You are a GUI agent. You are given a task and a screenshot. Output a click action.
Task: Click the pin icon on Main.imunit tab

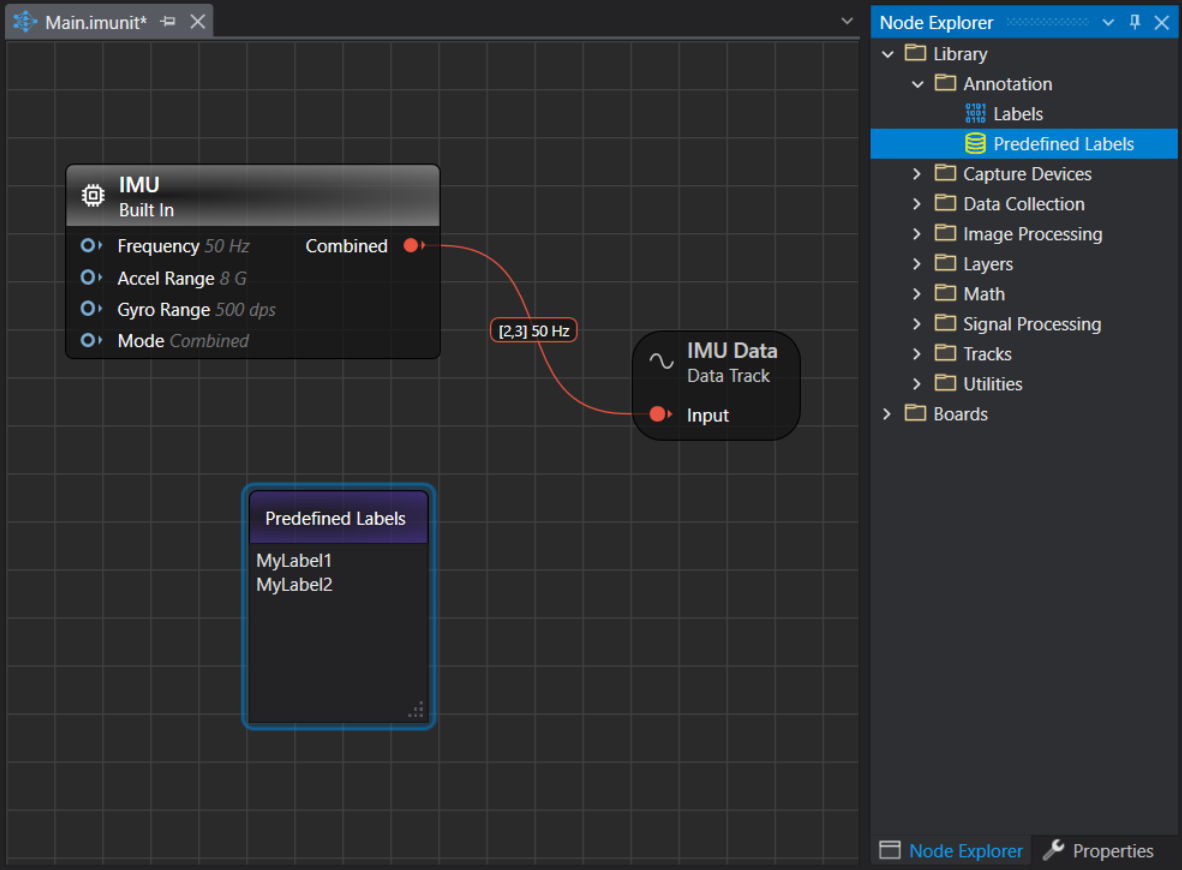point(169,22)
